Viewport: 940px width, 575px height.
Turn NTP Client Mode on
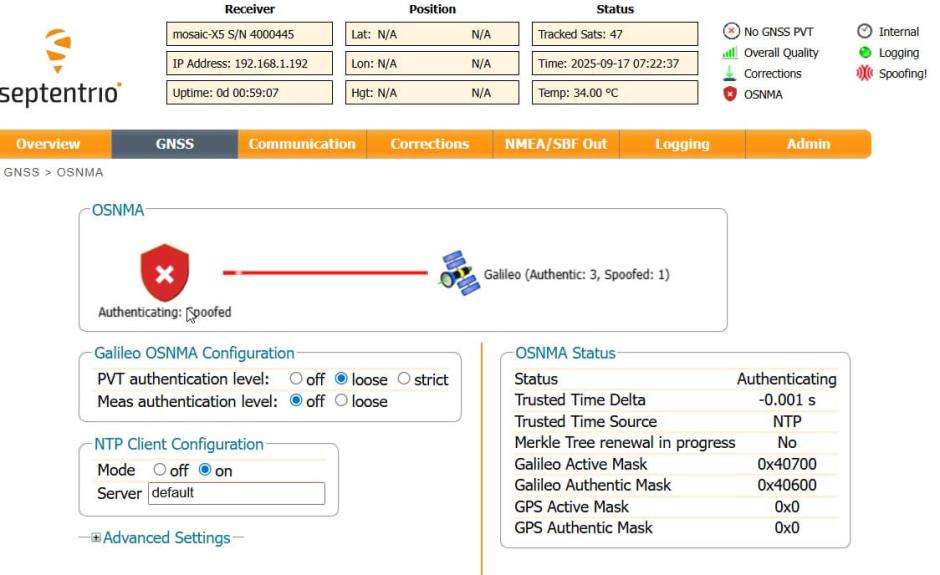205,469
